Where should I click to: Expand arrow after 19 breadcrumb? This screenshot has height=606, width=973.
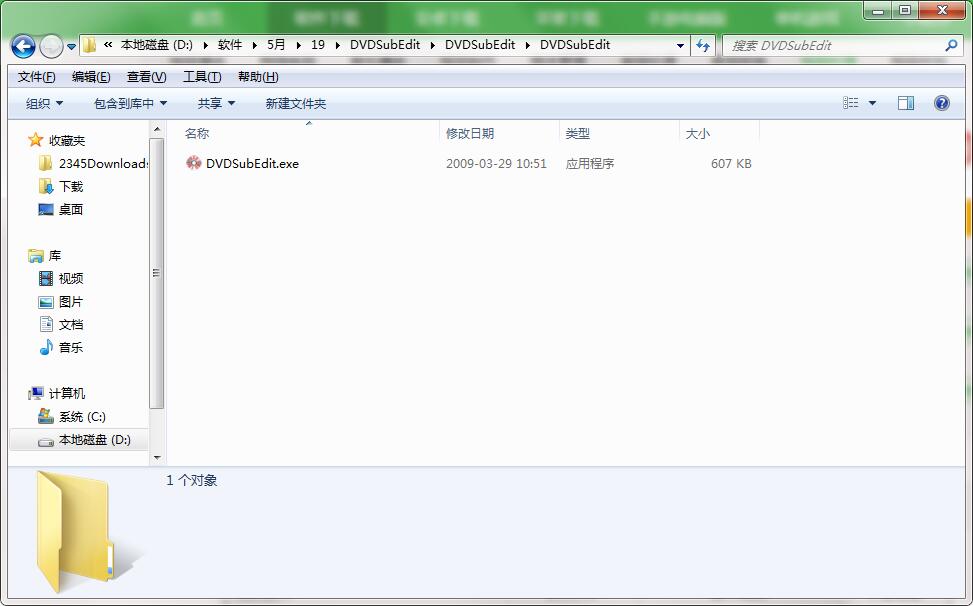[338, 45]
